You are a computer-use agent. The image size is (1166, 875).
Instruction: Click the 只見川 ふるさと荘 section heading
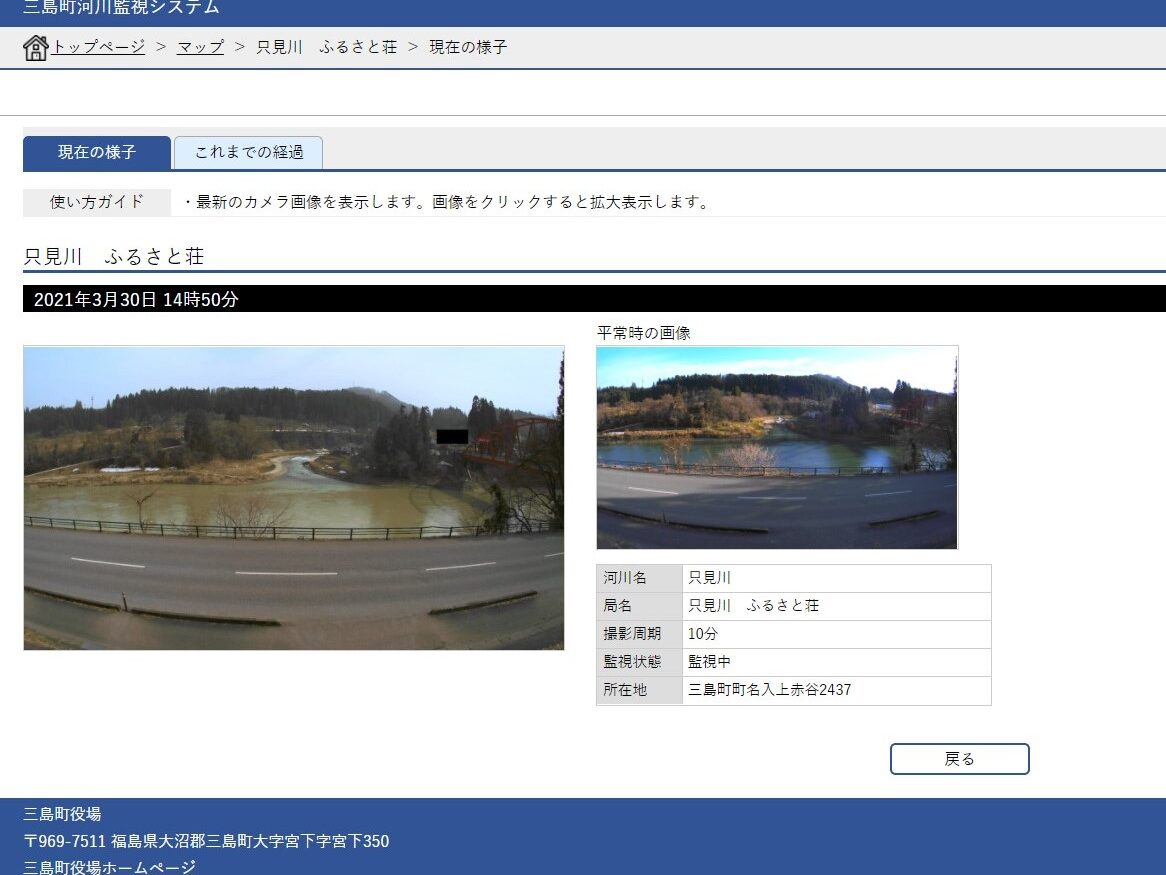pos(114,256)
